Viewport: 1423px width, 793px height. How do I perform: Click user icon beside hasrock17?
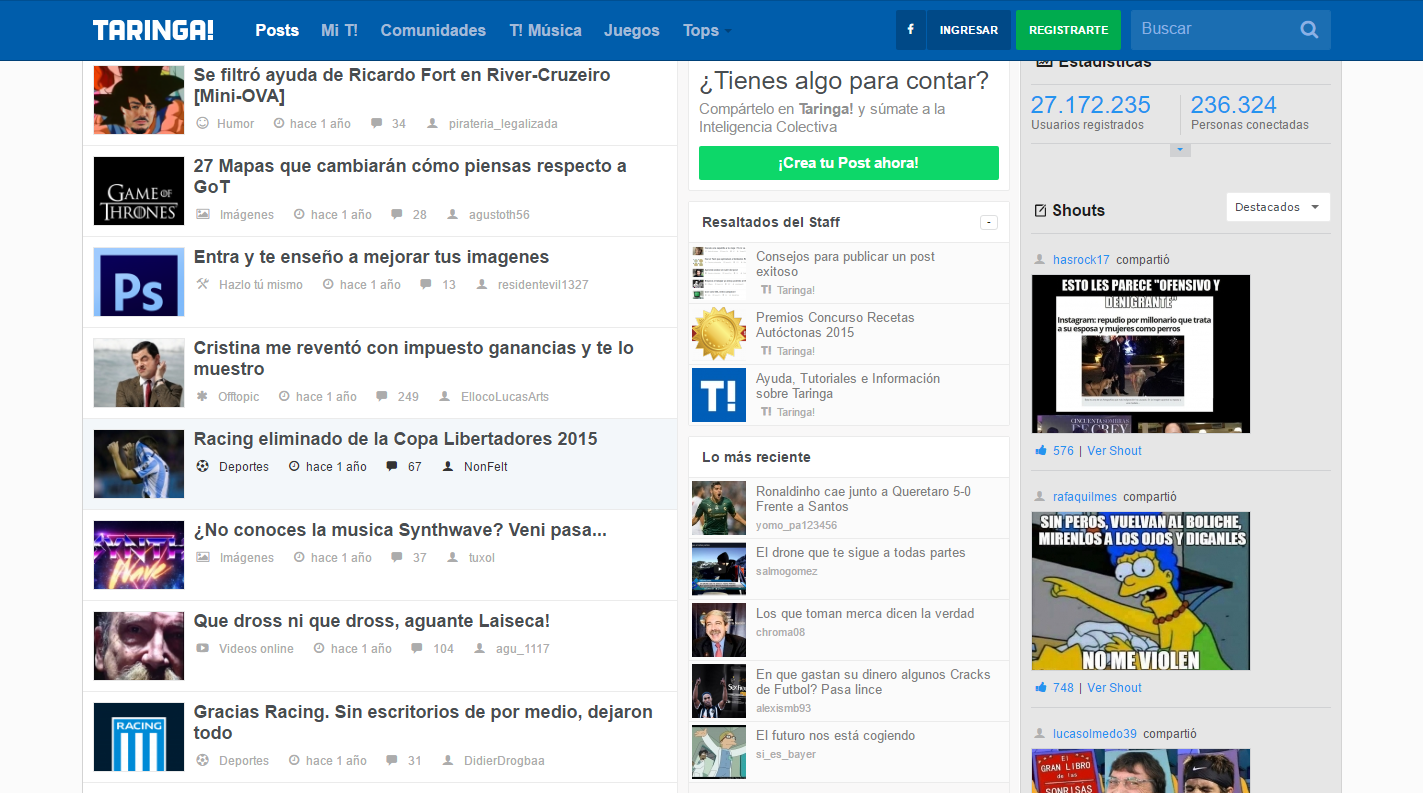tap(1040, 260)
